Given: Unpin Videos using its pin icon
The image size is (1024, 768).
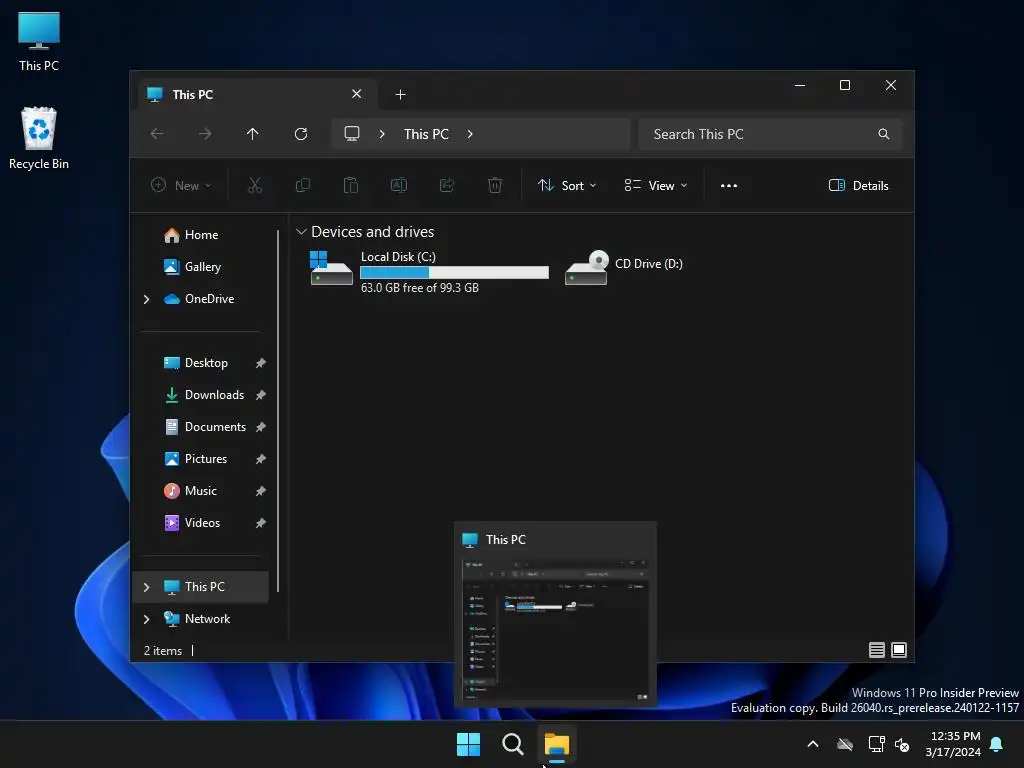Looking at the screenshot, I should pos(261,523).
